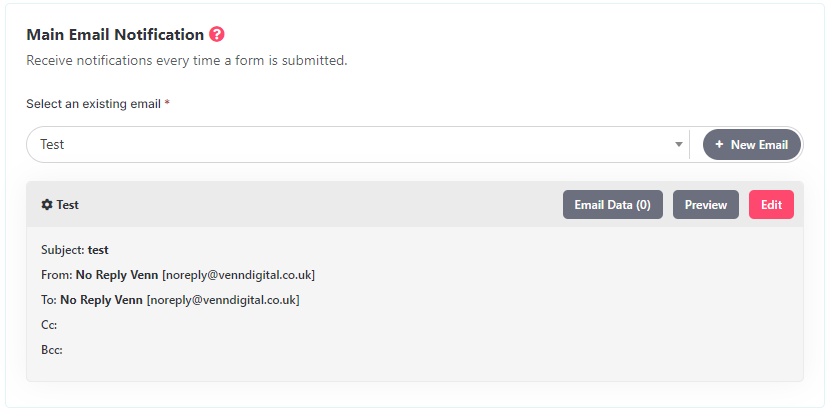Click the plus icon in New Email button
831x416 pixels.
click(719, 144)
